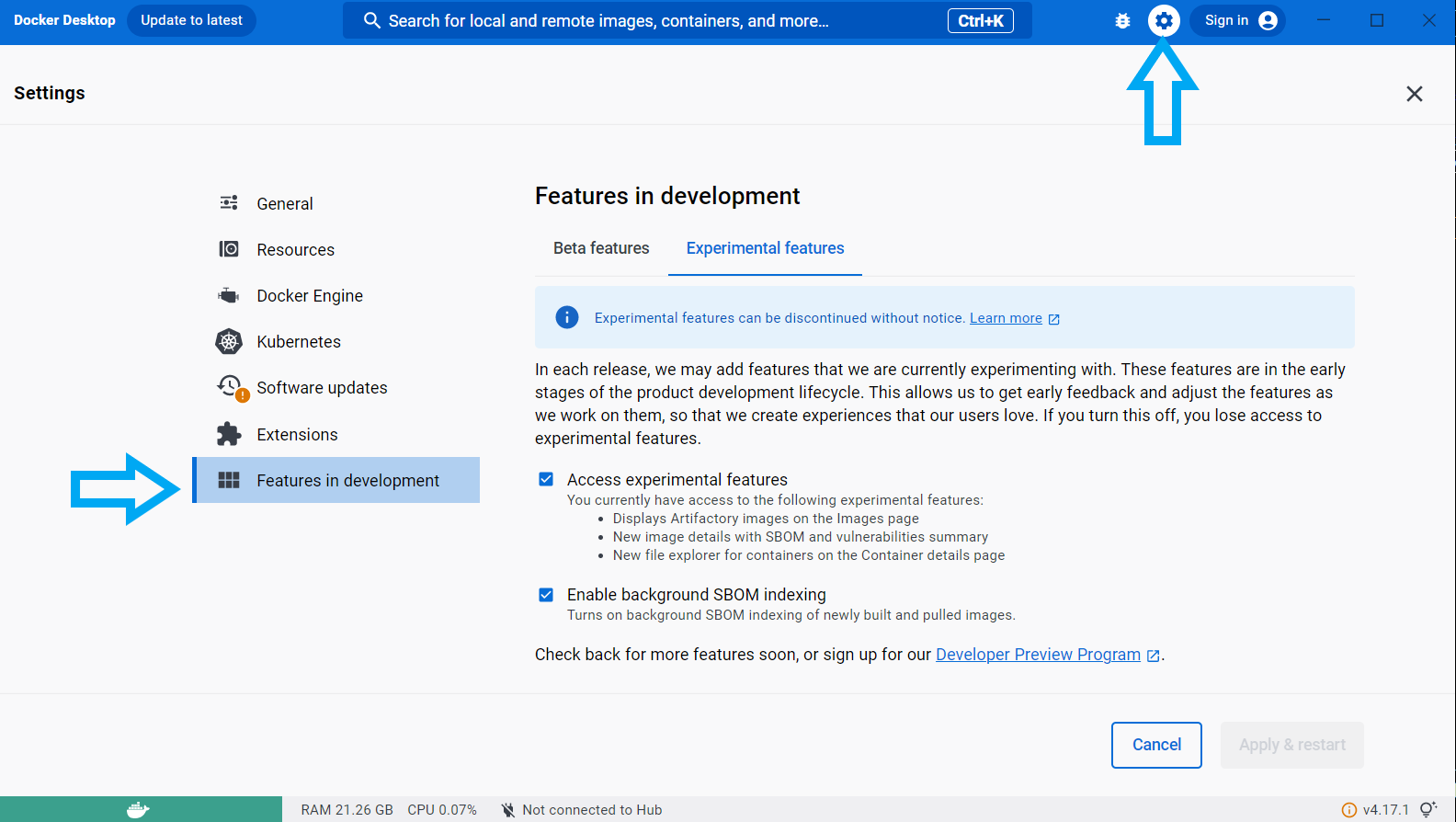Click the user avatar icon beside Sign in
This screenshot has height=822, width=1456.
pos(1268,20)
